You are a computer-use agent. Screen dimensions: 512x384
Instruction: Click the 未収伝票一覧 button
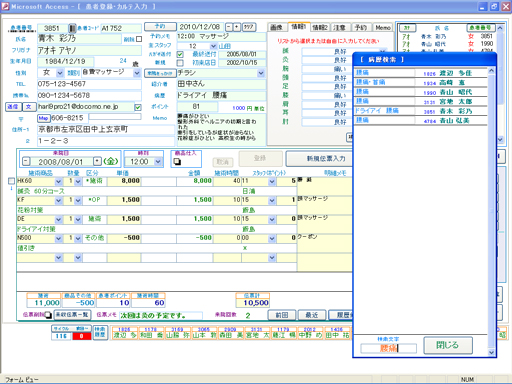(x=72, y=314)
